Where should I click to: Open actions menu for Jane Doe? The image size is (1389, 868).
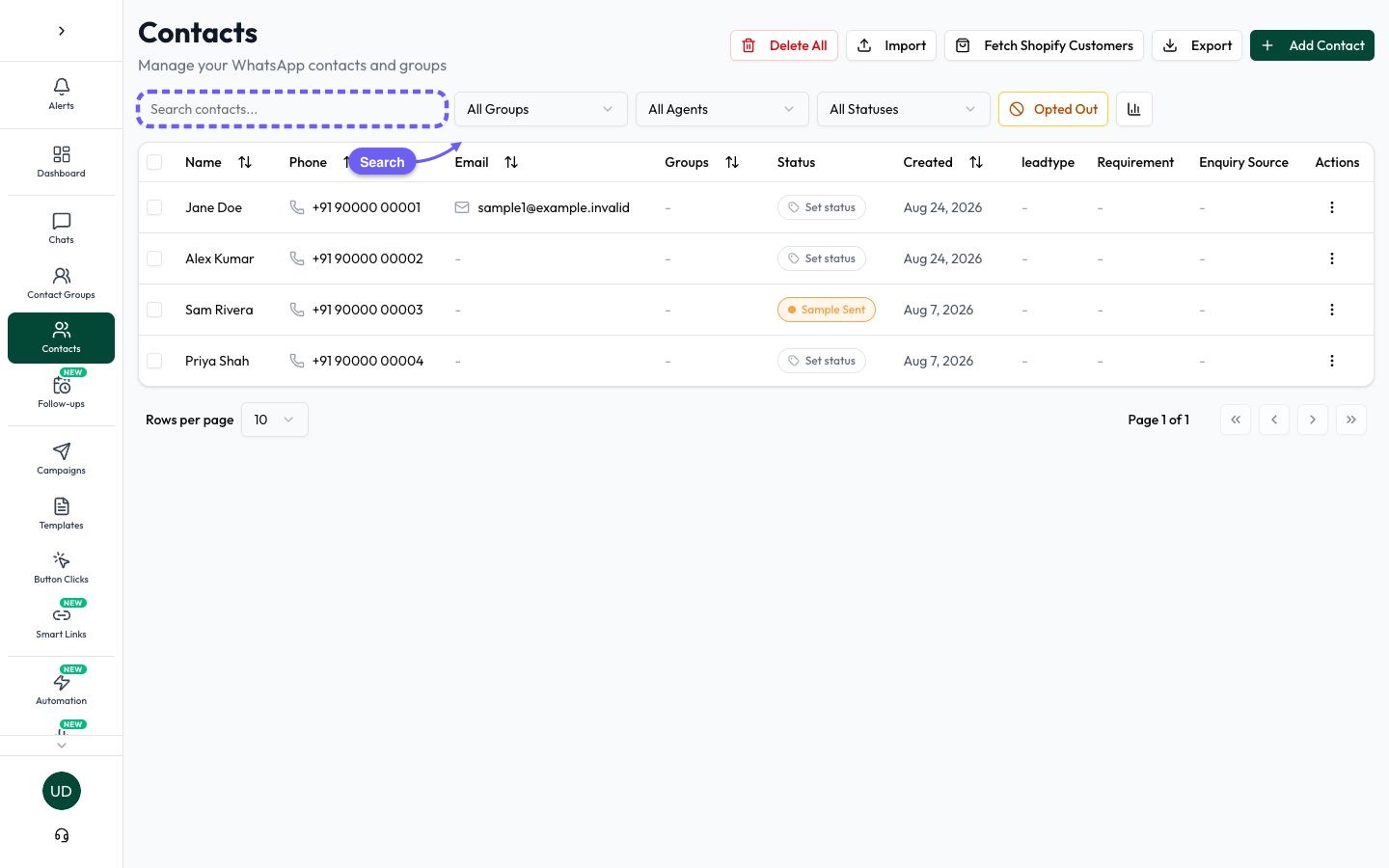tap(1332, 207)
